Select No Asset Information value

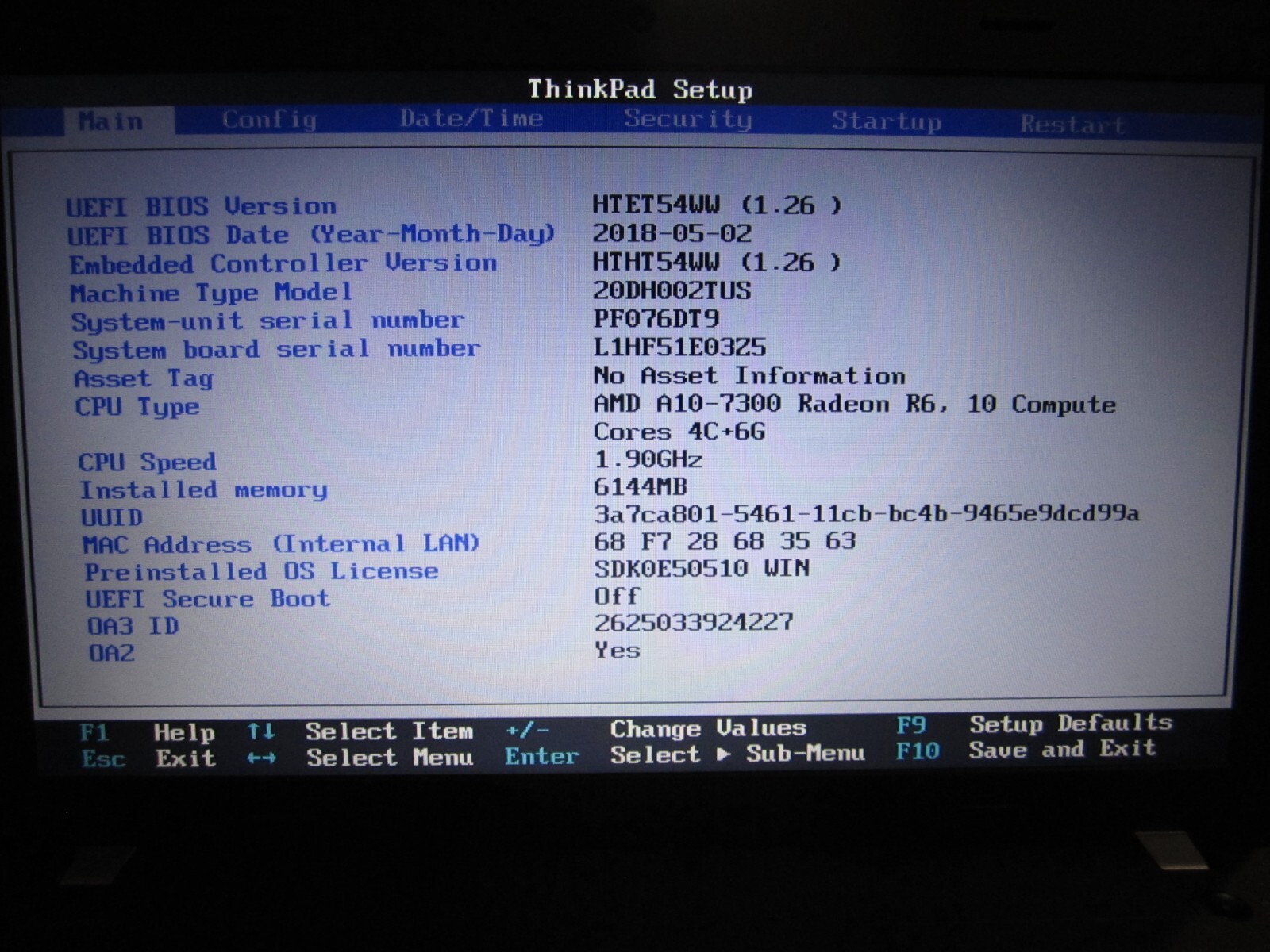click(749, 375)
